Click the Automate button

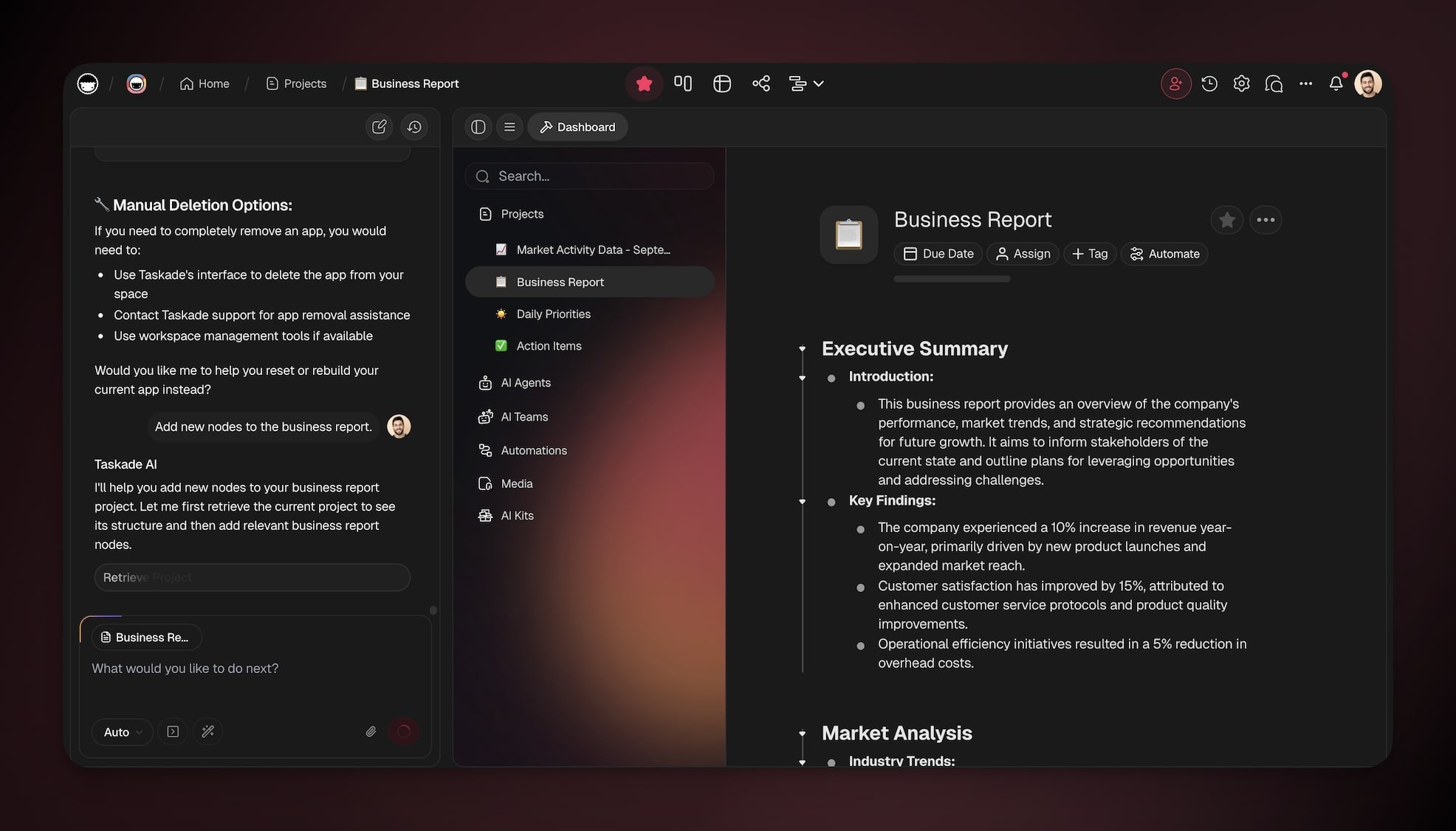[1164, 254]
